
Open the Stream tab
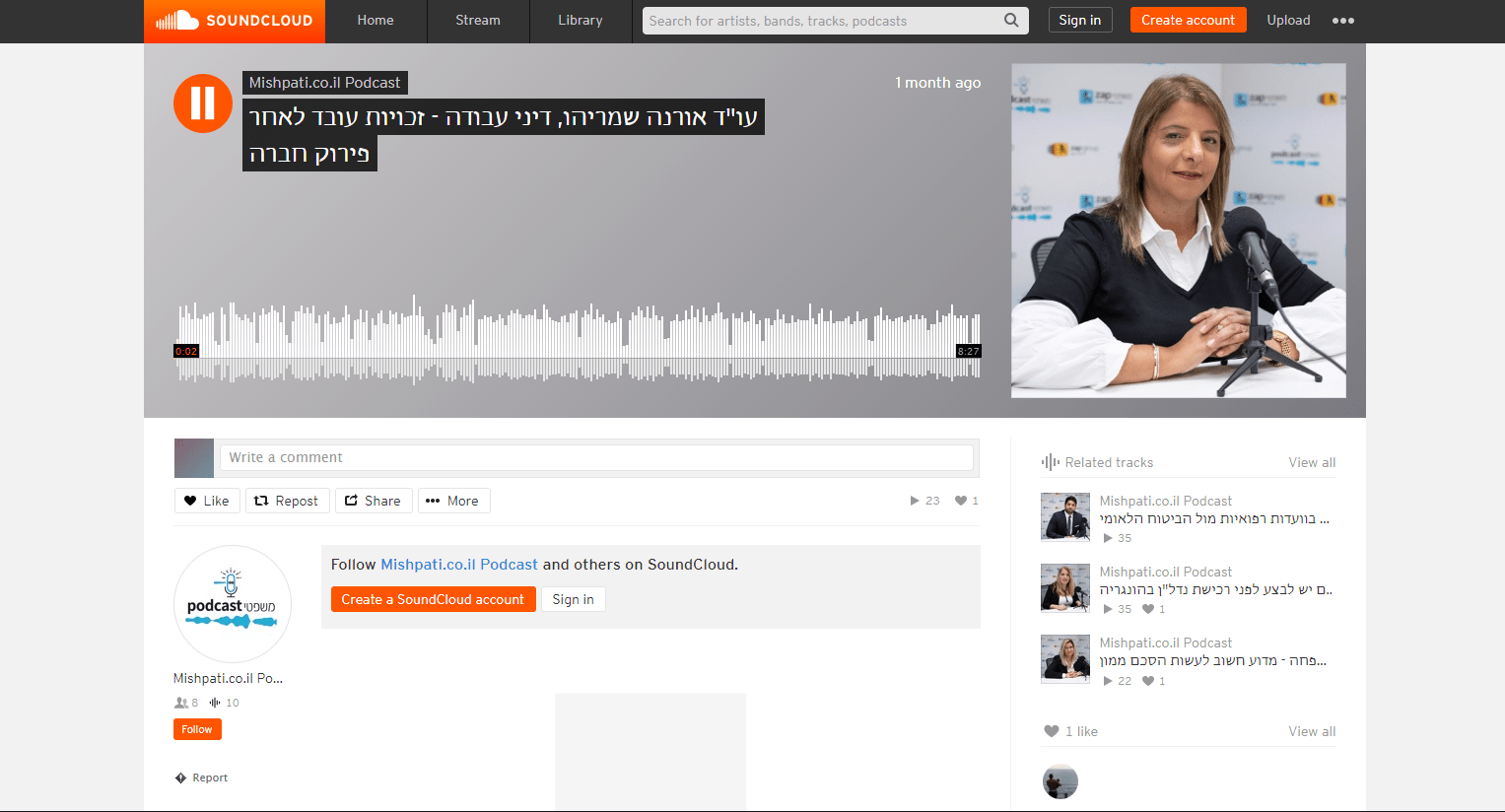click(478, 21)
